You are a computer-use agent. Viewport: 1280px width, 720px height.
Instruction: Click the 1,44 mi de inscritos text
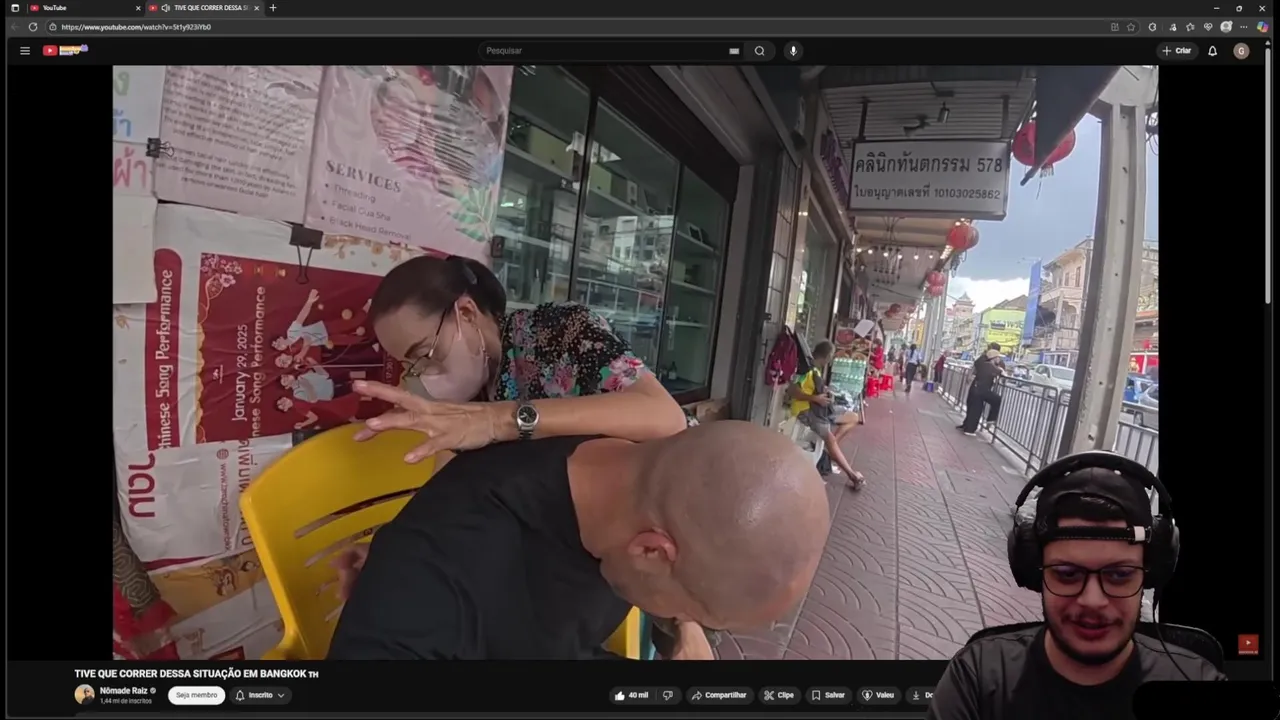point(125,701)
